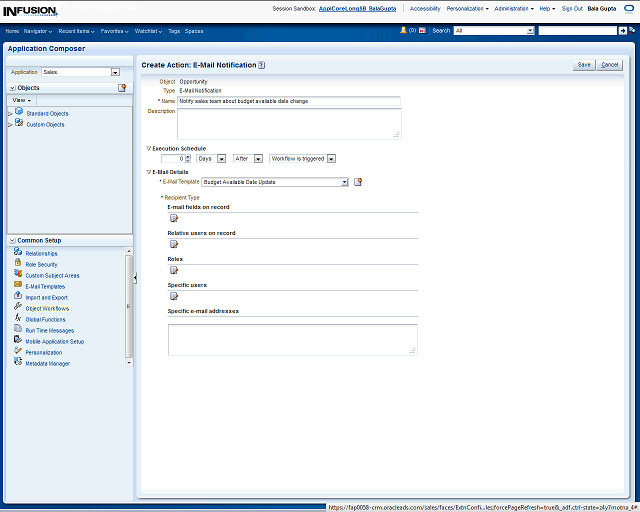Click help icon next to Create Action title
Image resolution: width=640 pixels, height=512 pixels.
pos(262,65)
